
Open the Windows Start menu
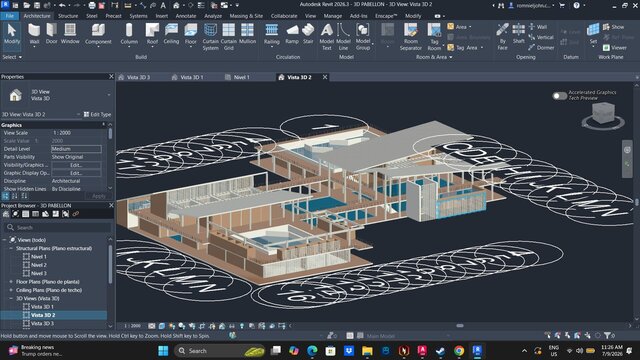click(x=163, y=351)
